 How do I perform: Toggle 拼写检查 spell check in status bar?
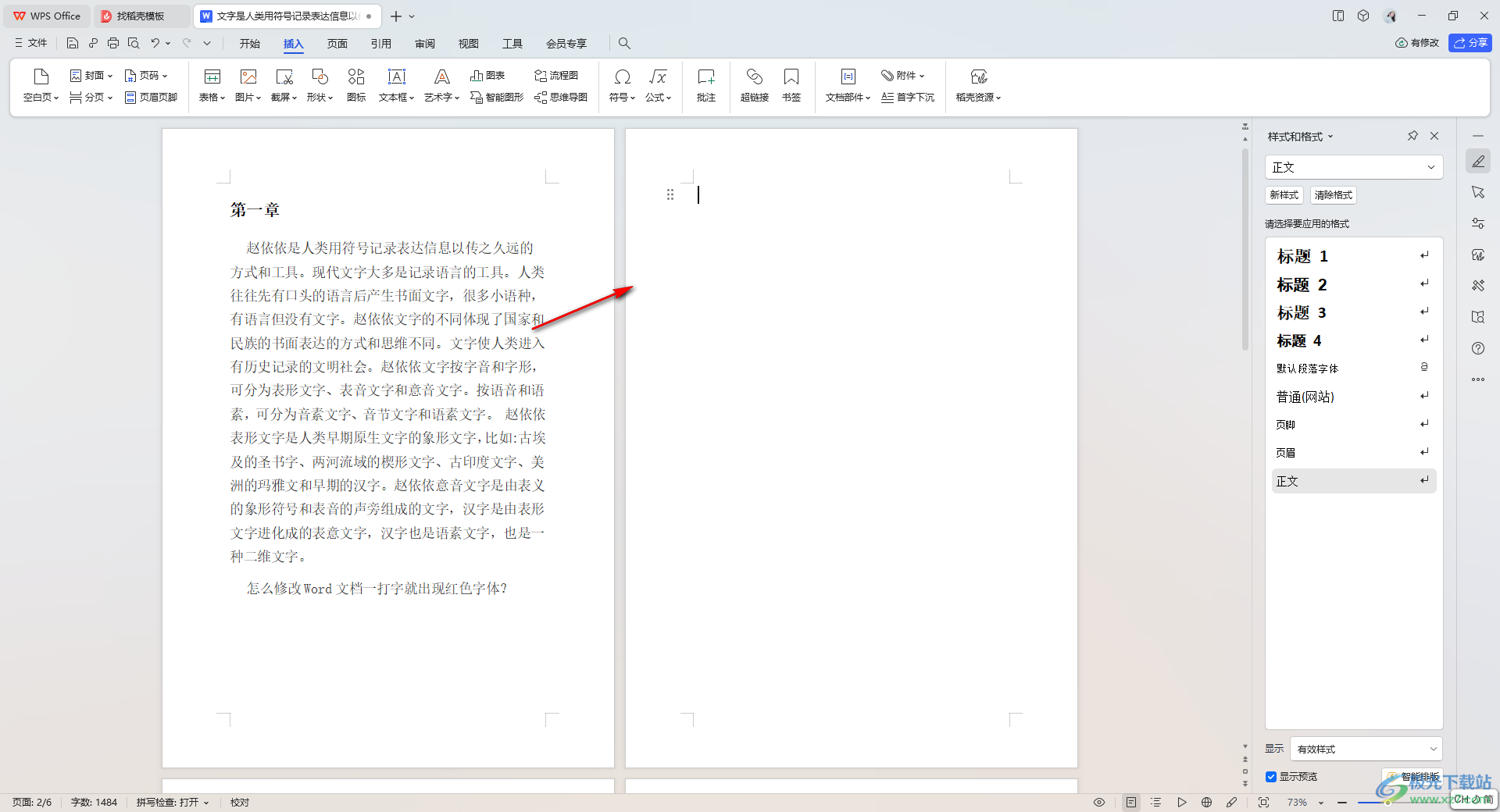(173, 802)
